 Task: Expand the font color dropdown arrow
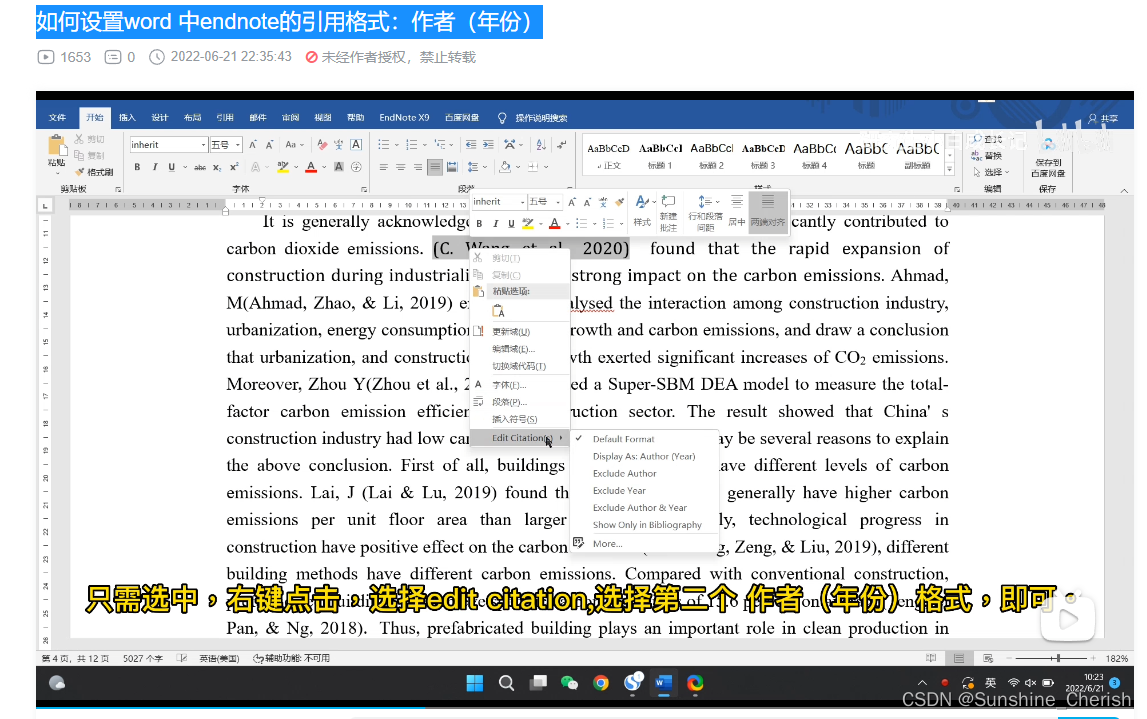(322, 167)
